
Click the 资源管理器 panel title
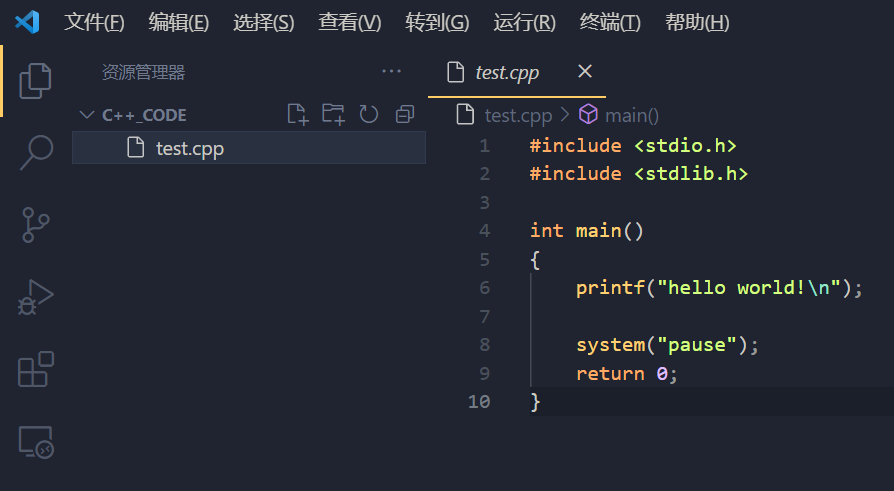(143, 72)
